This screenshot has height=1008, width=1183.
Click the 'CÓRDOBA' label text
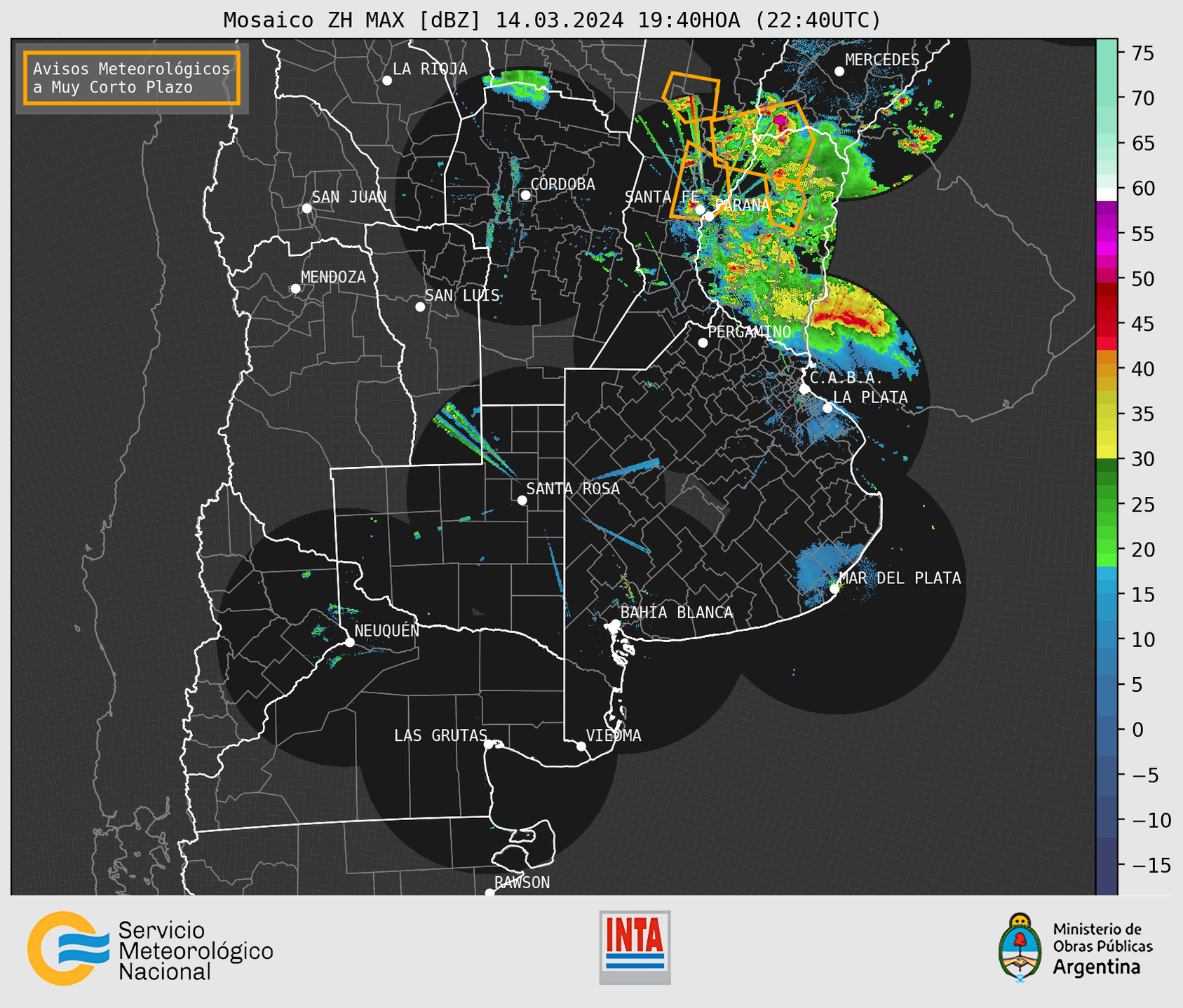point(562,184)
